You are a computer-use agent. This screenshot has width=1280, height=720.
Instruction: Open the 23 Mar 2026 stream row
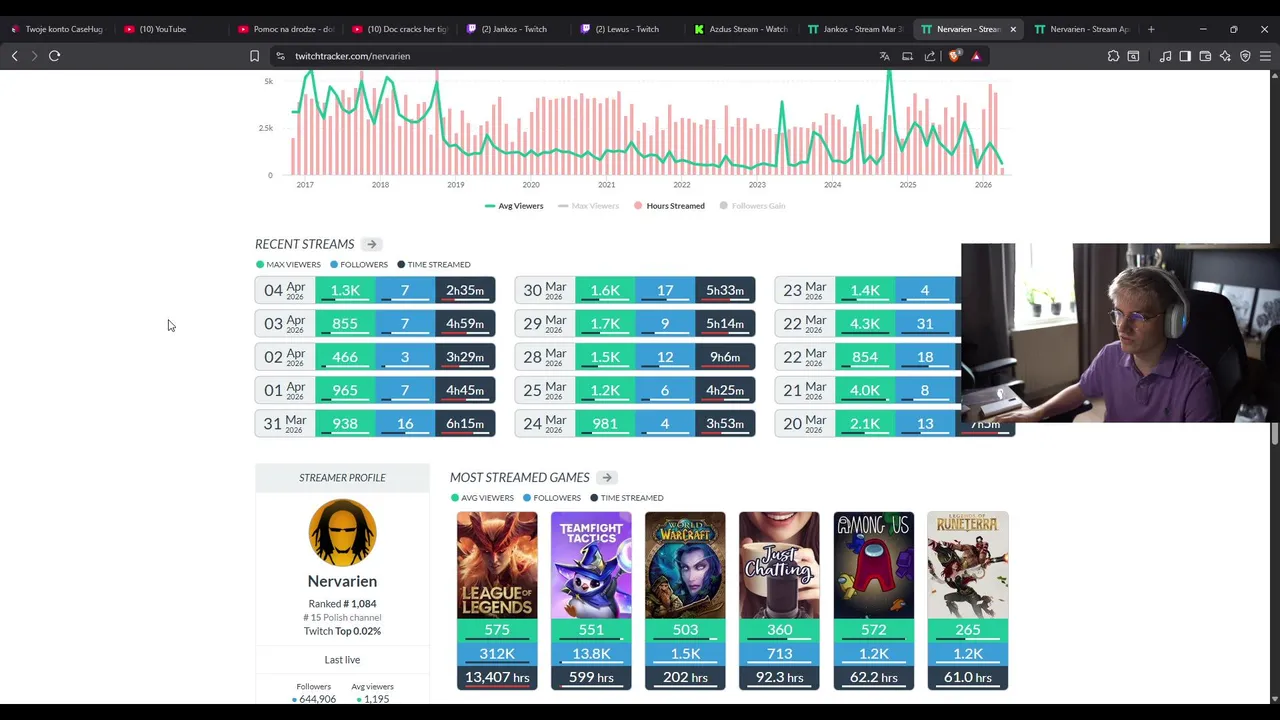pos(868,290)
